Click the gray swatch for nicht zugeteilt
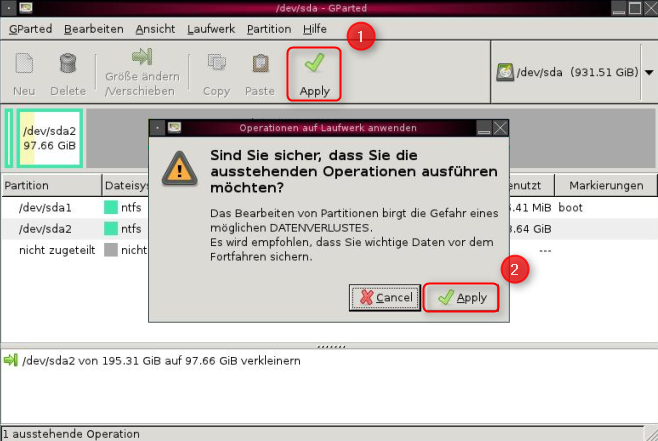This screenshot has height=441, width=658. 111,250
